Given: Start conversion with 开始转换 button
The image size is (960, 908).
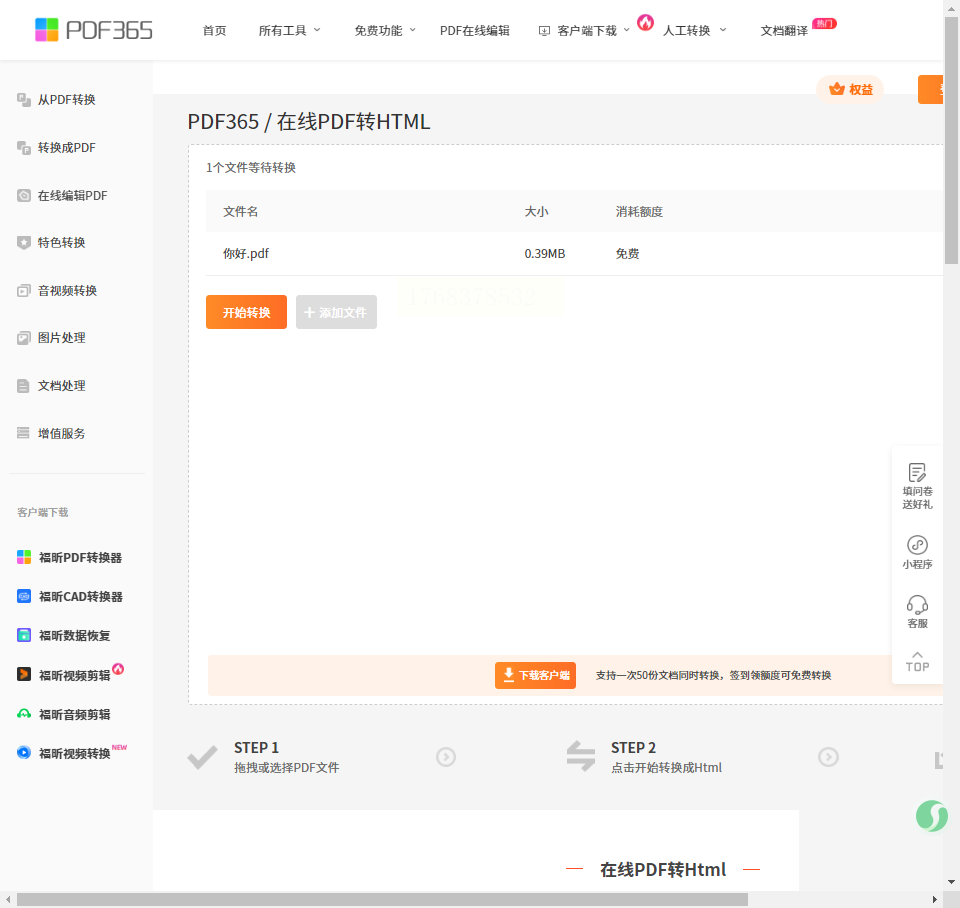Looking at the screenshot, I should click(x=246, y=312).
